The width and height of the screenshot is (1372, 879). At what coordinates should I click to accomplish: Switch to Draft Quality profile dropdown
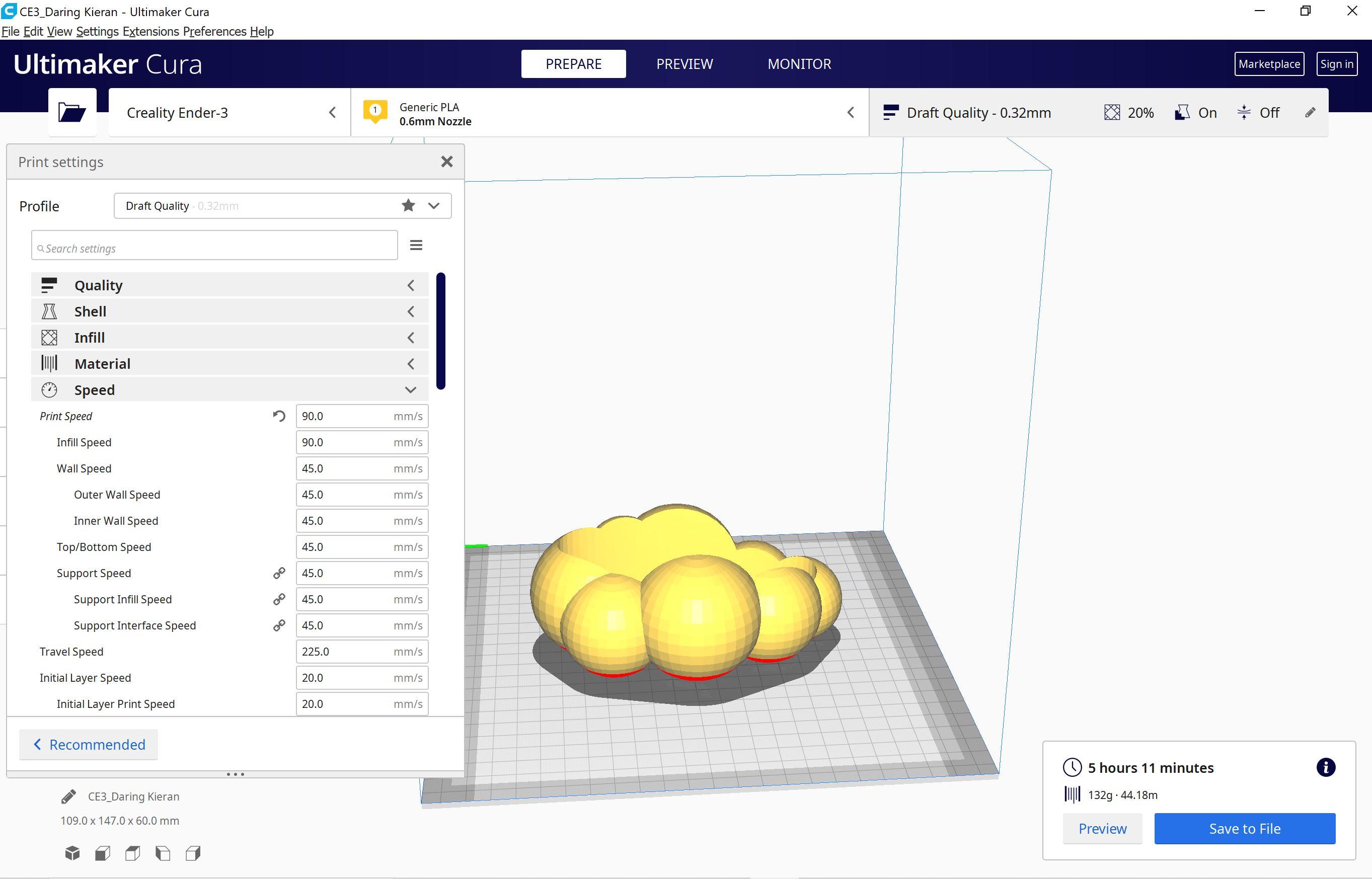click(434, 206)
